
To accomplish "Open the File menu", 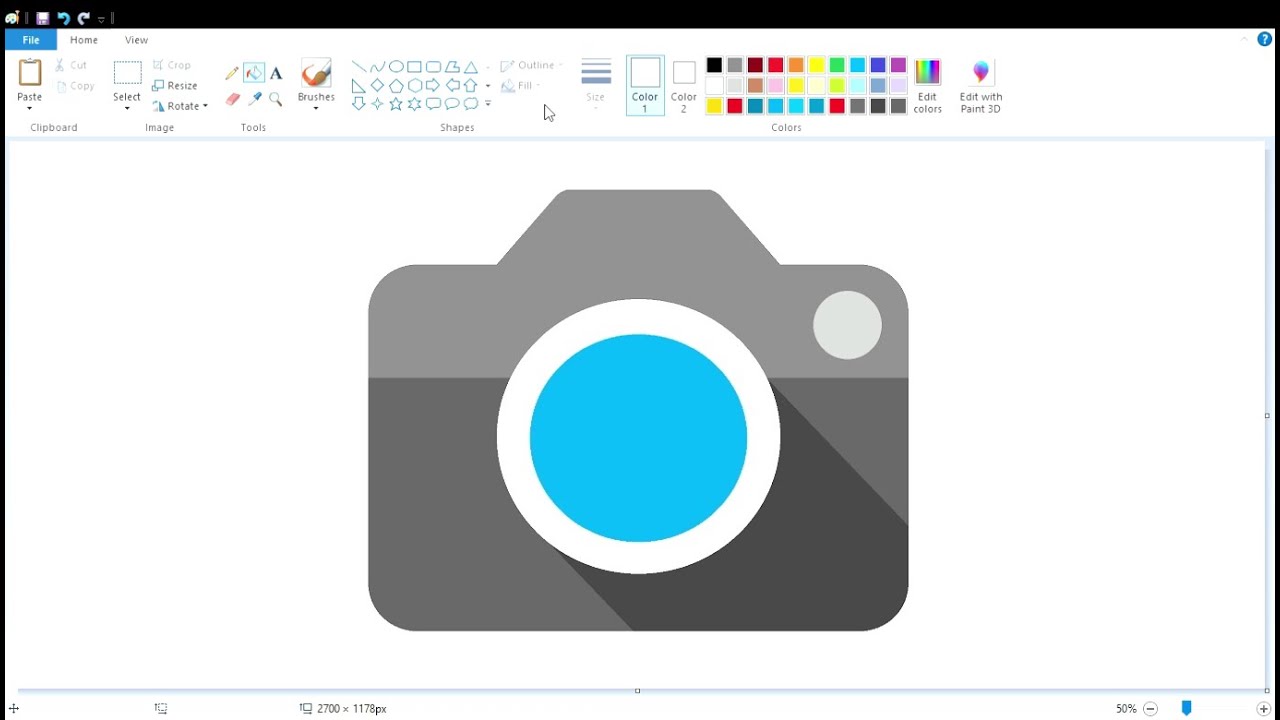I will (x=31, y=40).
